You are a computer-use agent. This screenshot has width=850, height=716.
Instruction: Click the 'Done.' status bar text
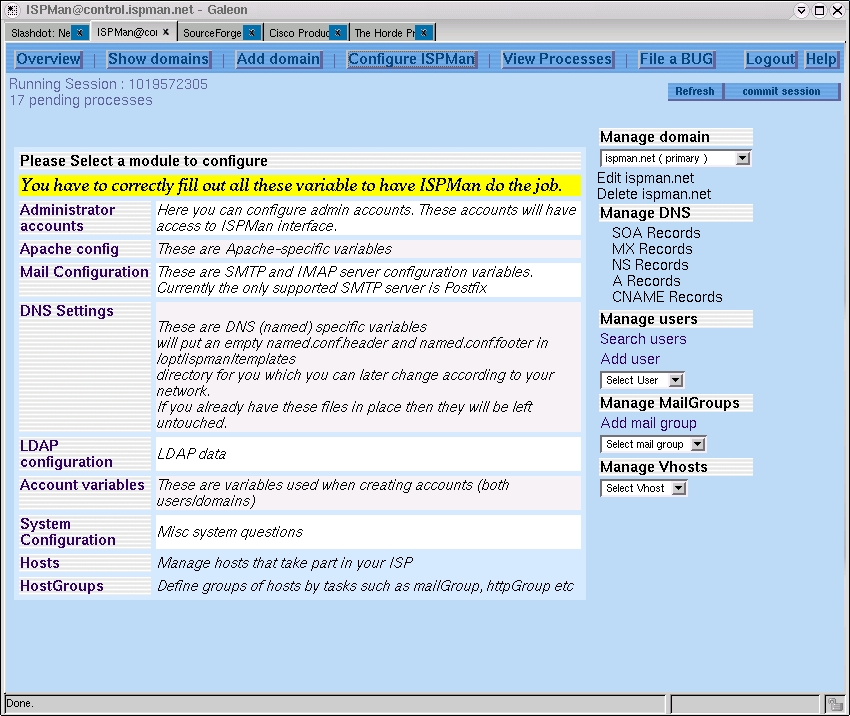20,704
